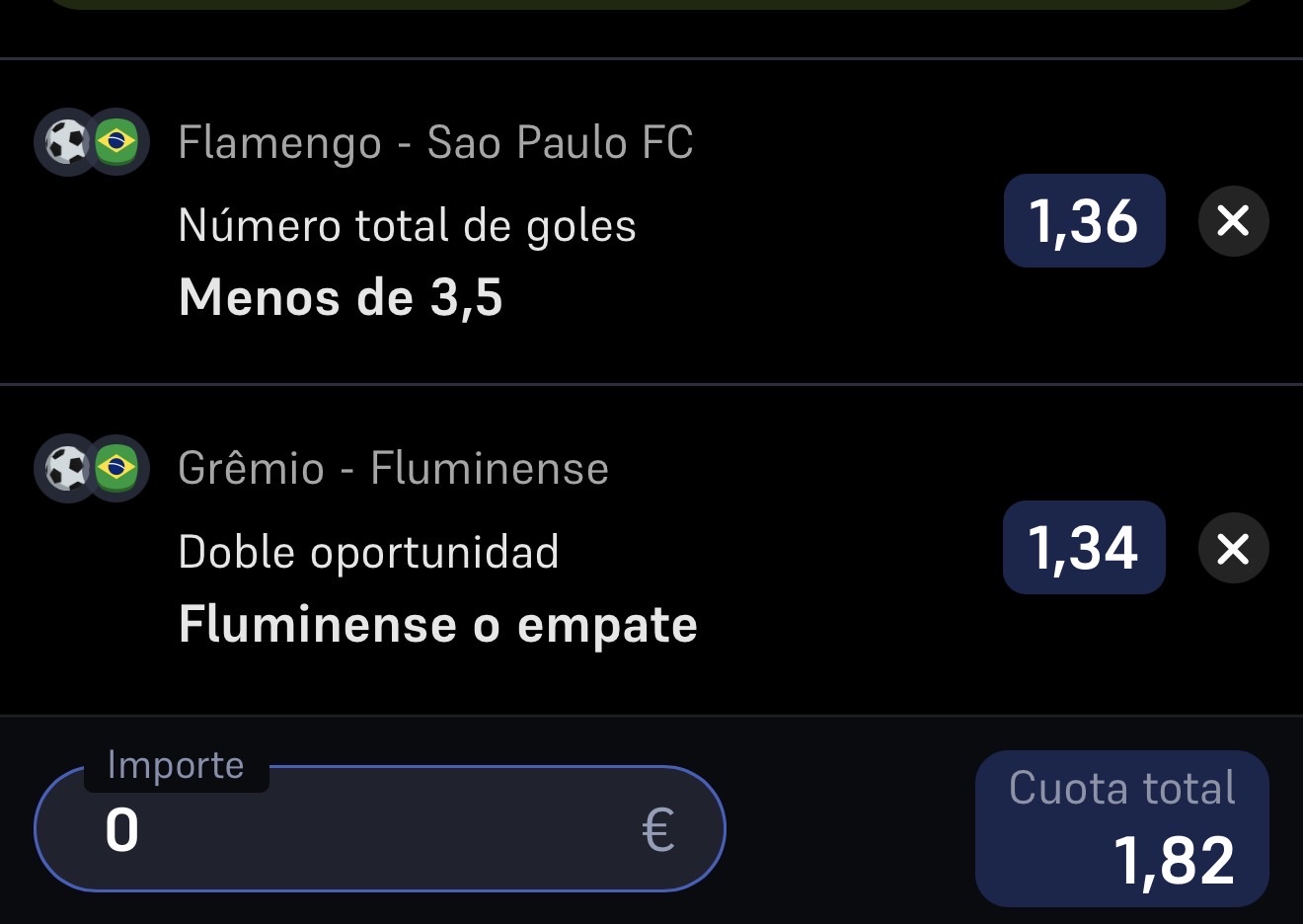Click the Número total de goles market label
The image size is (1303, 924).
407,226
